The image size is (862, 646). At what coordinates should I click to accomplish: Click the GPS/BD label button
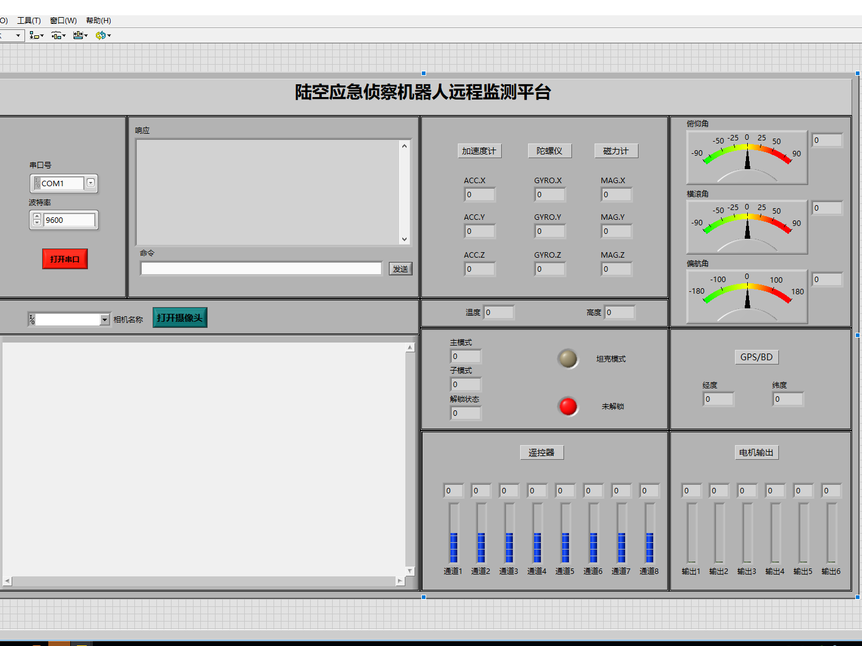click(756, 357)
